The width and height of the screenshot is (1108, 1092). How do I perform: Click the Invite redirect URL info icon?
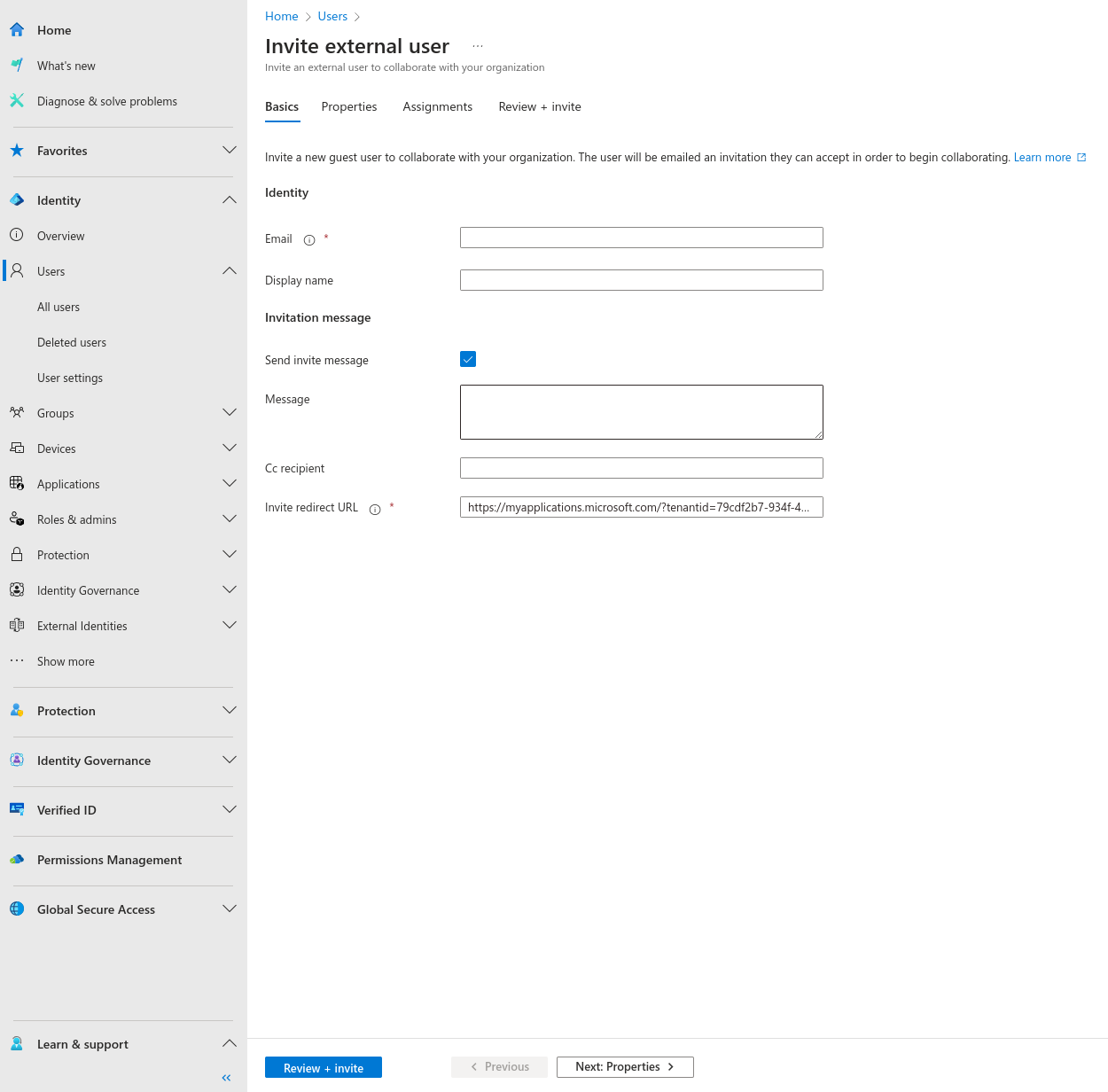[x=375, y=509]
